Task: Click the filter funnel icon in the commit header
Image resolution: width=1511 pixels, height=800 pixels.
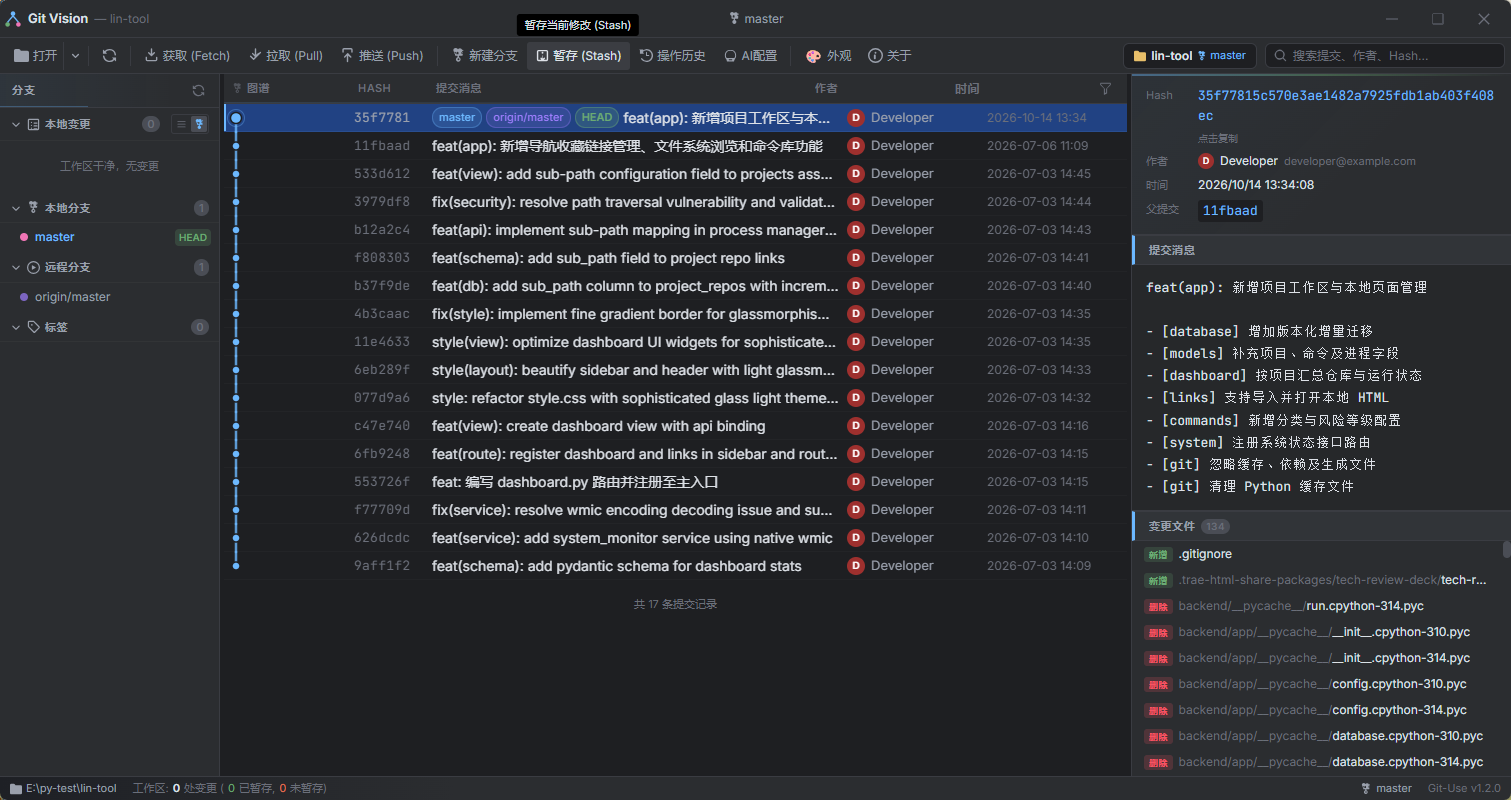Action: click(x=1105, y=89)
